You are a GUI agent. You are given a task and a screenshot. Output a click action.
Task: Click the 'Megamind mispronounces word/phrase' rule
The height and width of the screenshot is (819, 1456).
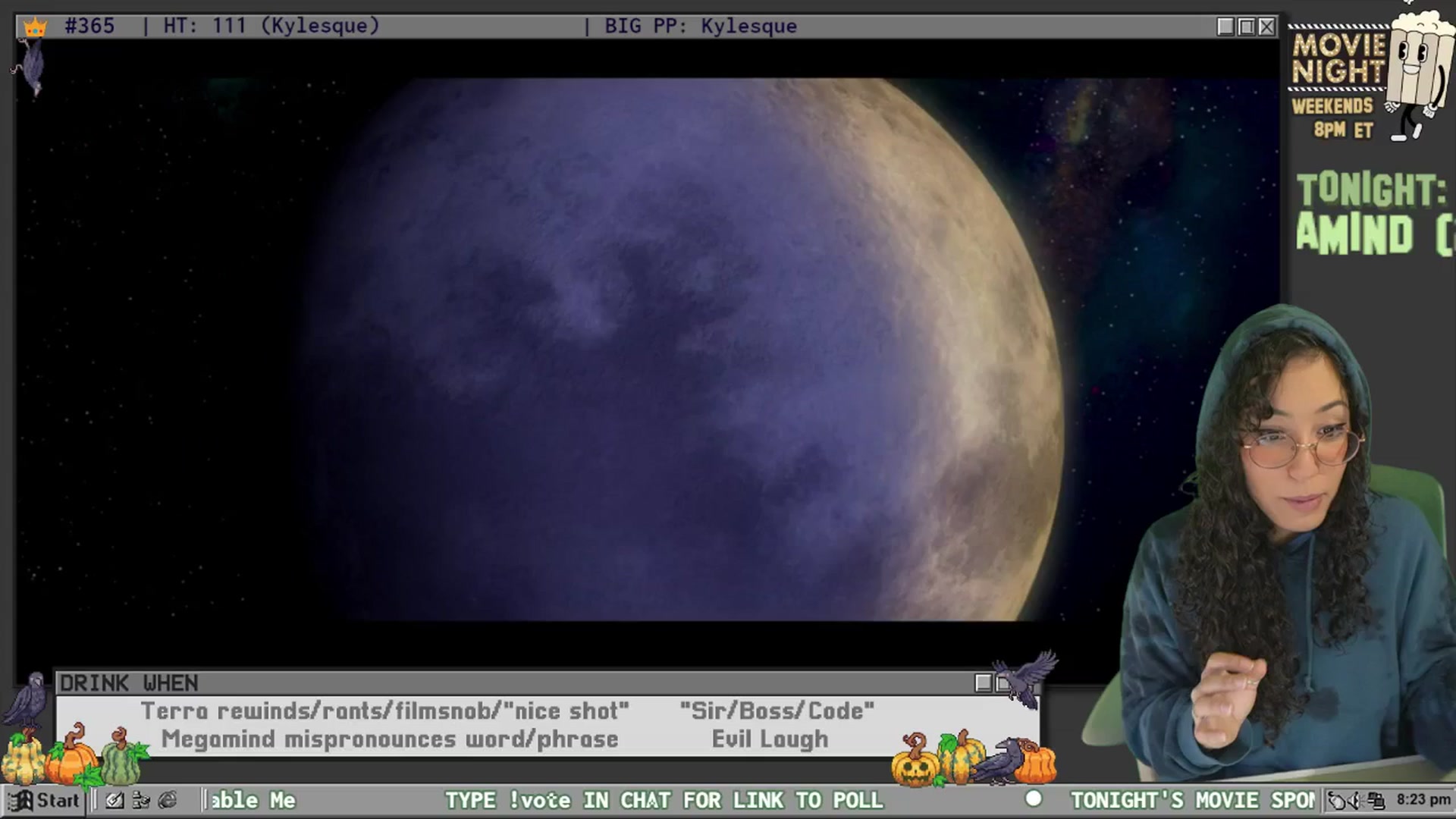tap(390, 739)
